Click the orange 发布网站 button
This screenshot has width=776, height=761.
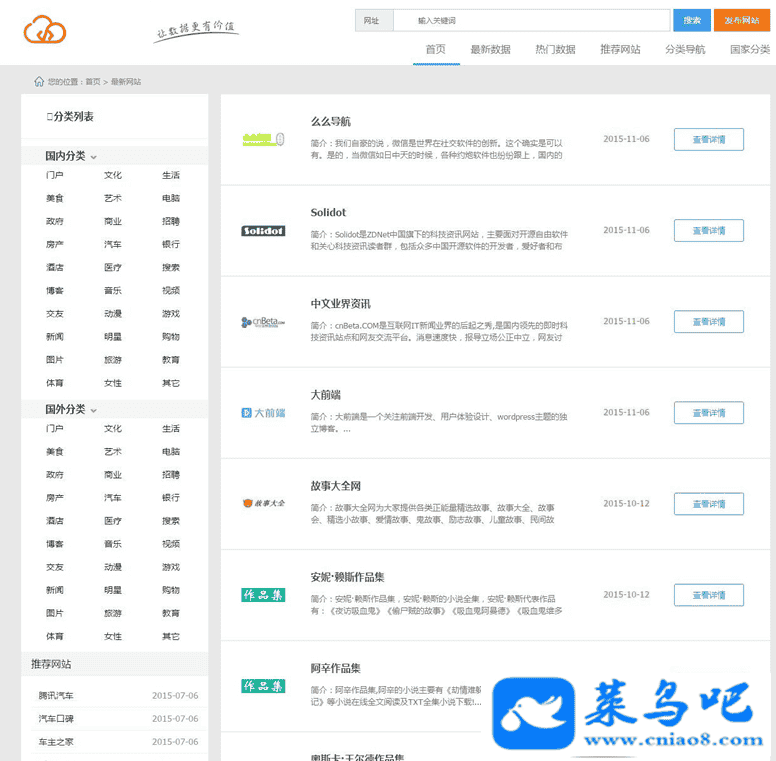742,20
